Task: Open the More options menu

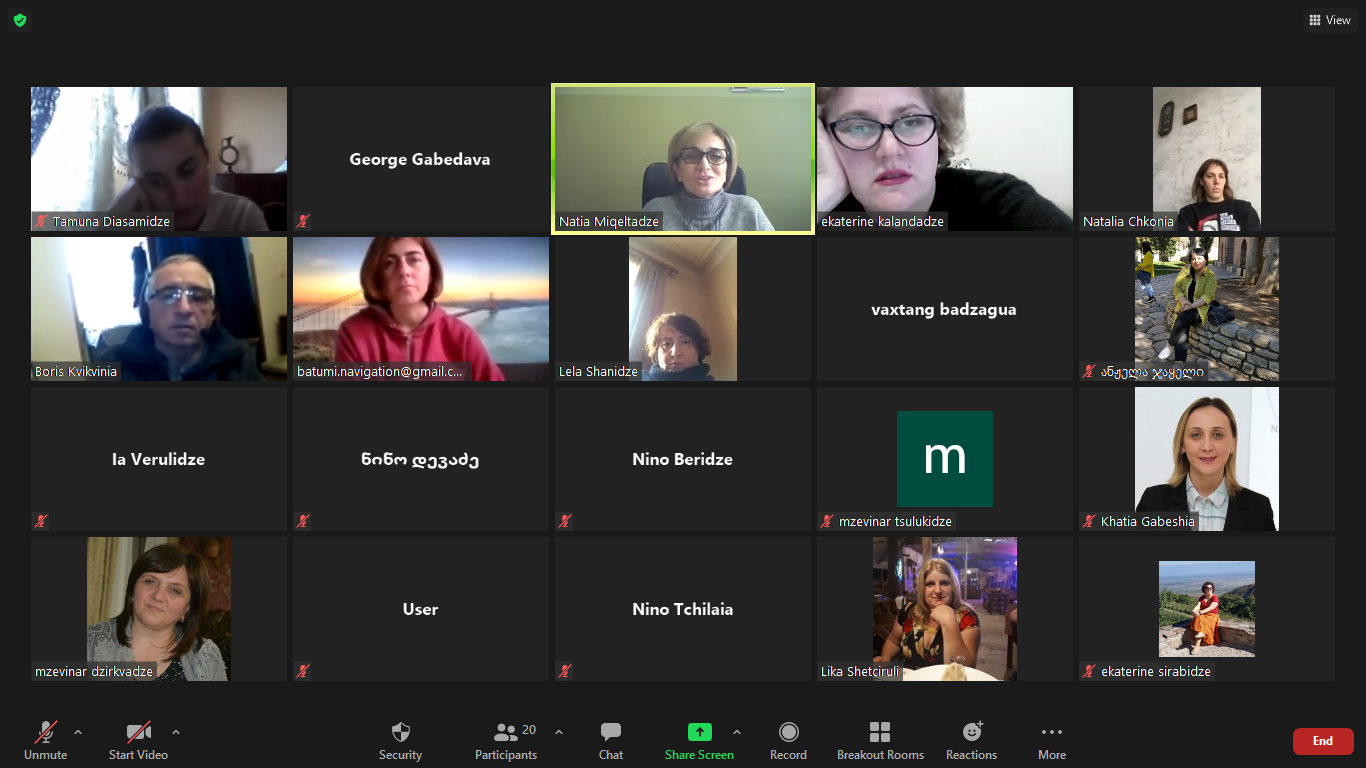Action: [x=1052, y=741]
